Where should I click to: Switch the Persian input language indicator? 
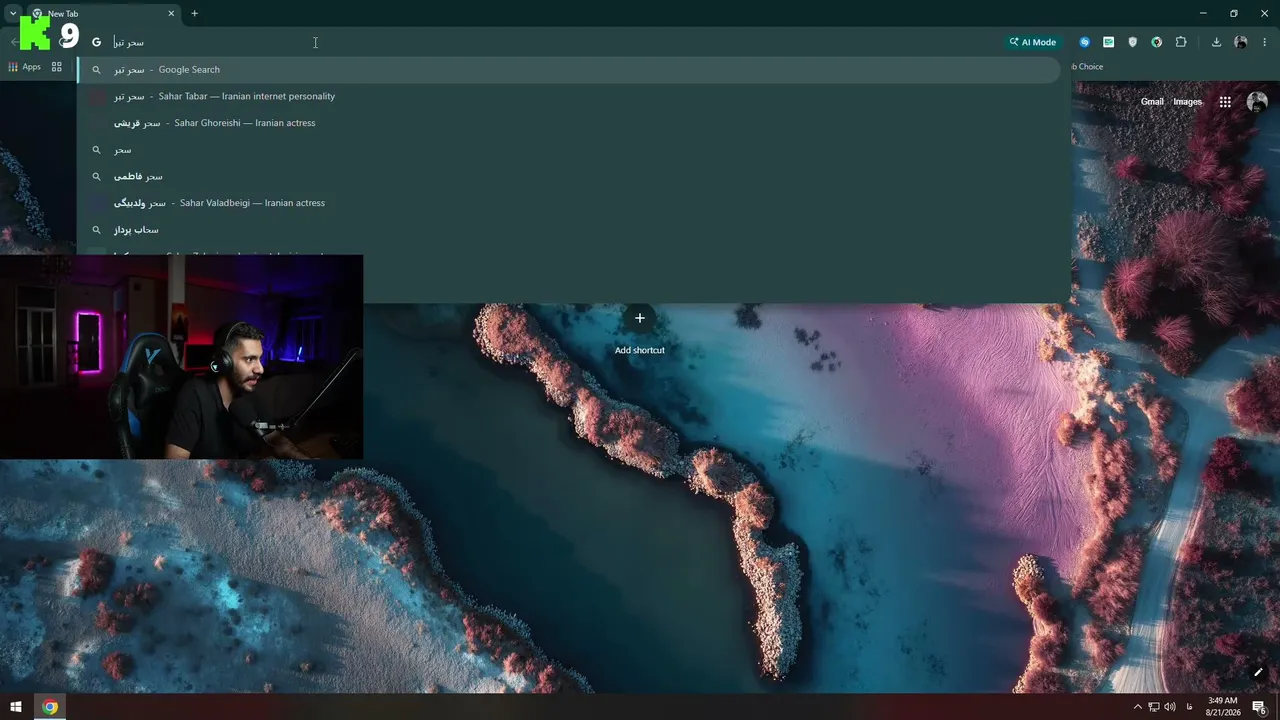[1188, 707]
